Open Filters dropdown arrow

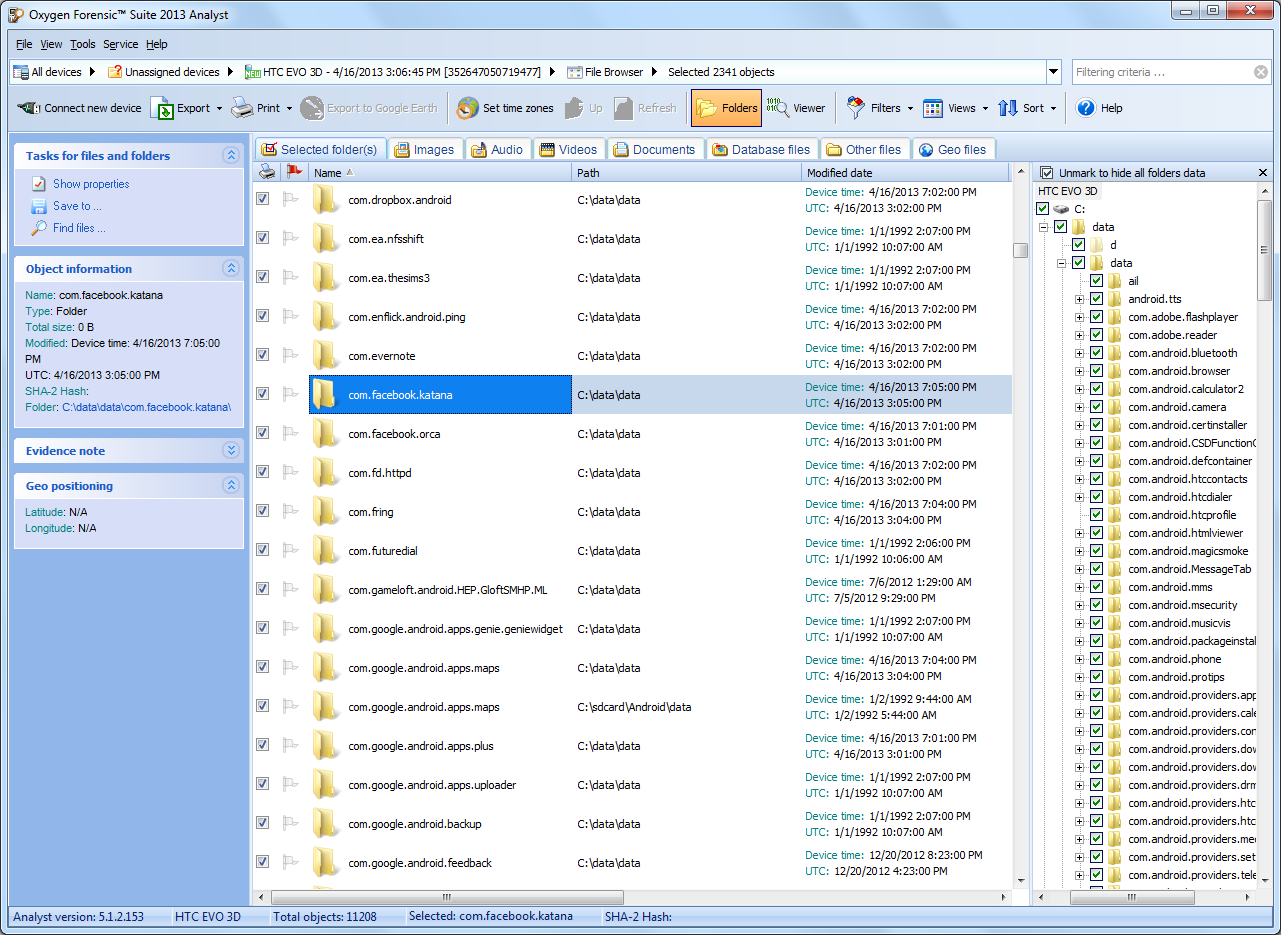pyautogui.click(x=911, y=108)
